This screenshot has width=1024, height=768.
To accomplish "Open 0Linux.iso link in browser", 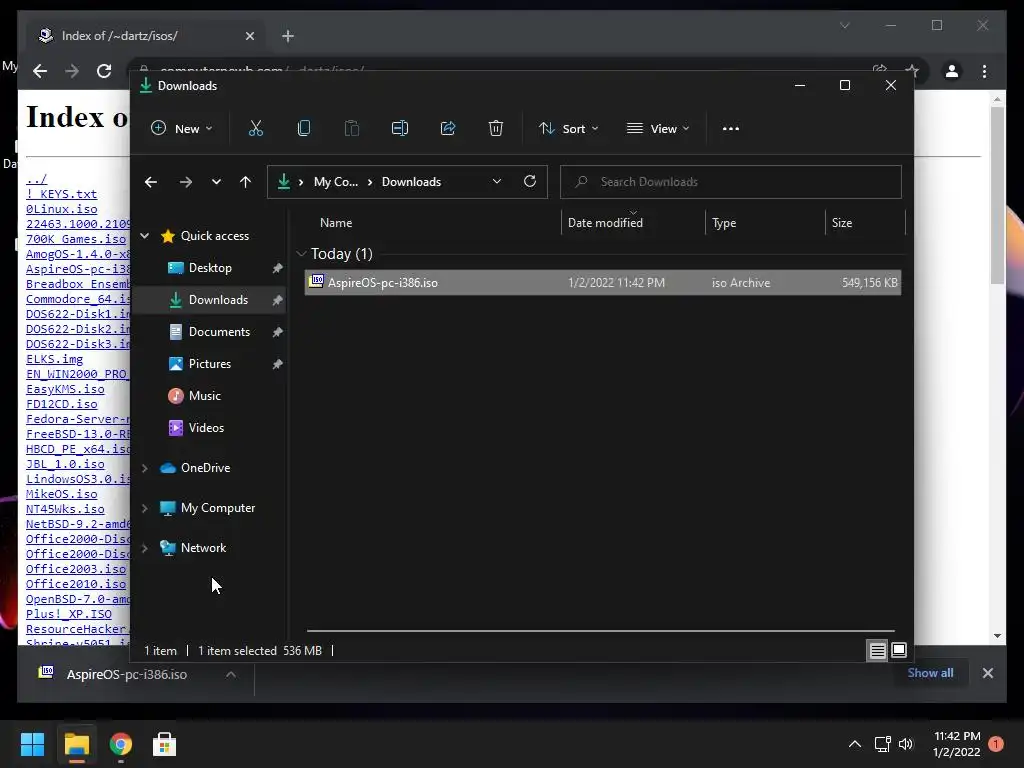I will pos(61,209).
